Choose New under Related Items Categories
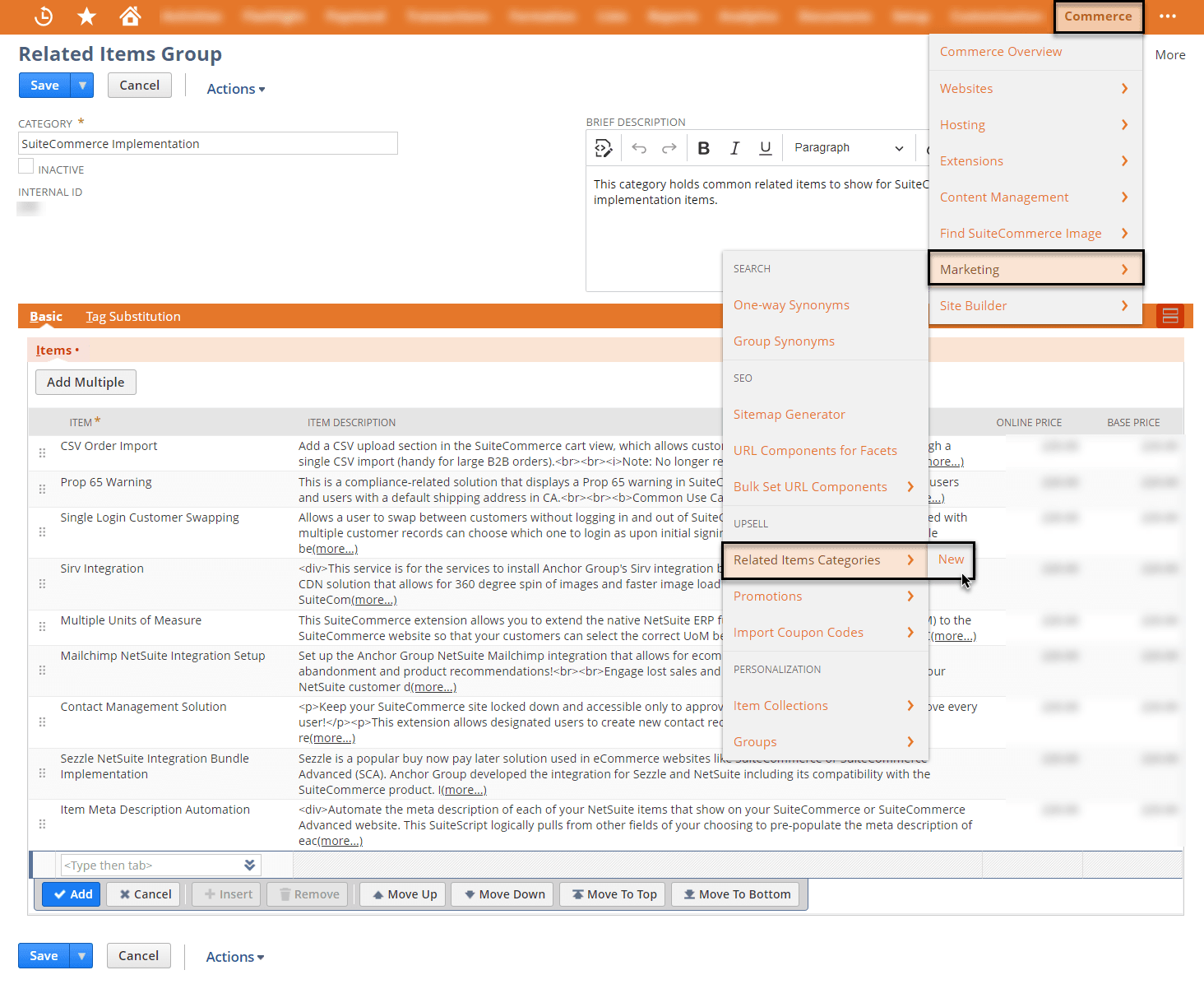Viewport: 1204px width, 984px height. [x=951, y=559]
